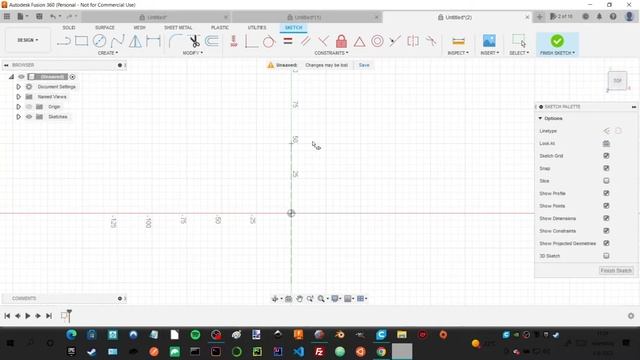Viewport: 640px width, 360px height.
Task: Switch to the Utilities tab
Action: [257, 27]
